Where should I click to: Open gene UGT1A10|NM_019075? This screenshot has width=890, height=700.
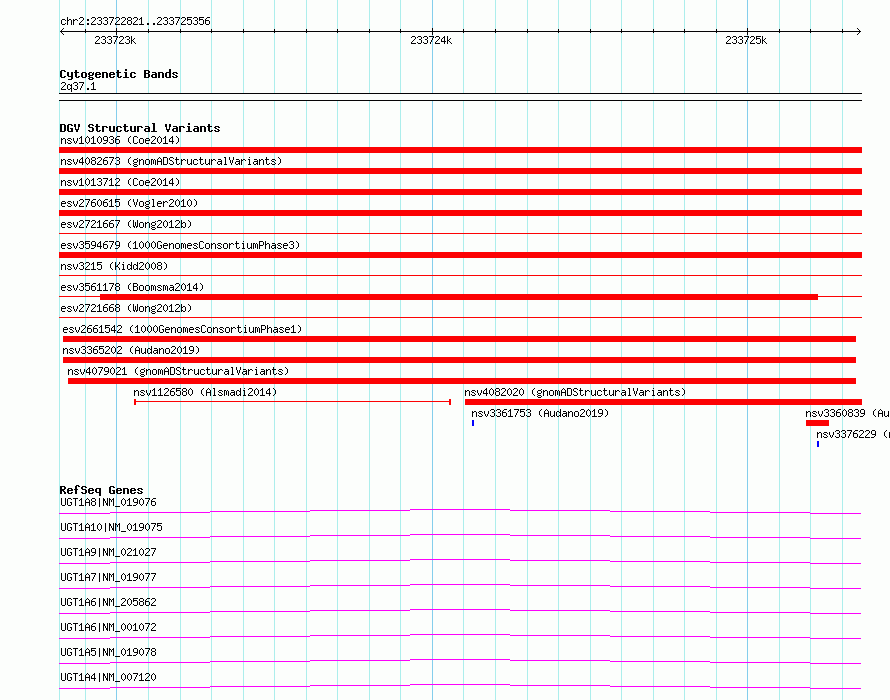tap(111, 527)
